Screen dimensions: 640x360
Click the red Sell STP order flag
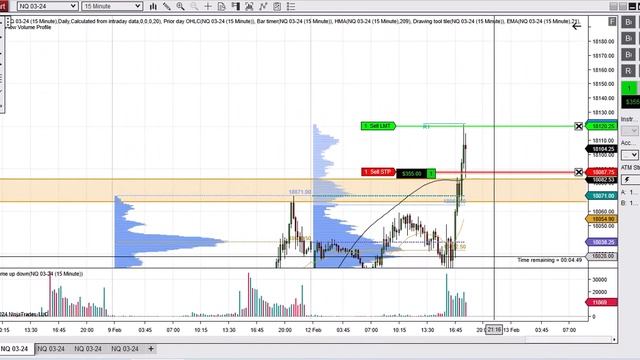coord(378,172)
